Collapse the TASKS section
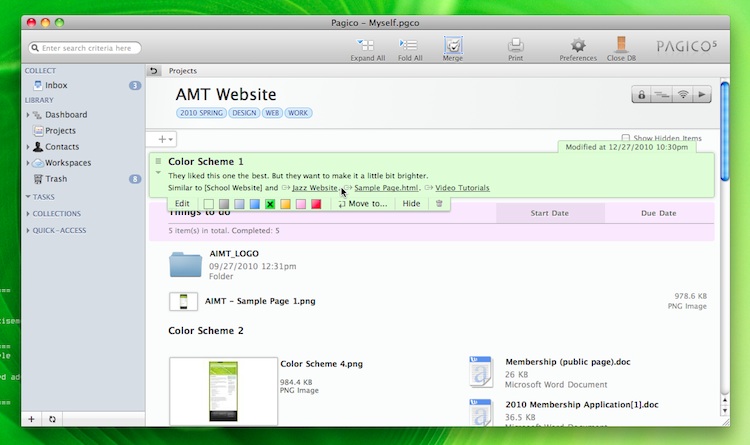Screen dimensions: 750x445 [x=28, y=197]
